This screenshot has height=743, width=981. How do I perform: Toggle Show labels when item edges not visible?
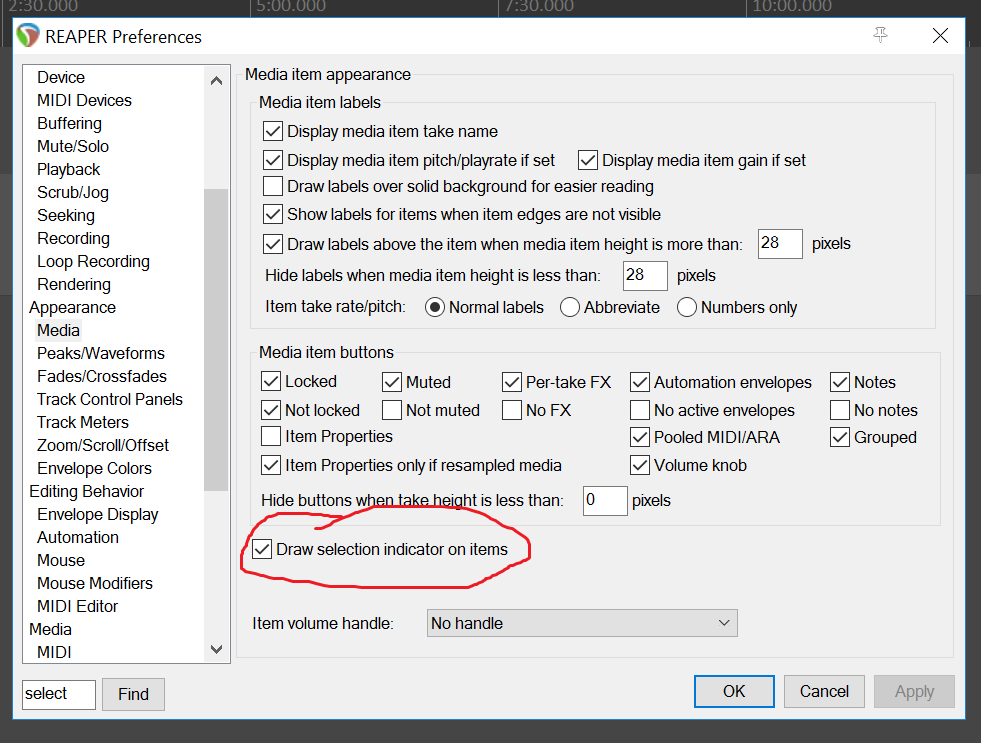273,215
